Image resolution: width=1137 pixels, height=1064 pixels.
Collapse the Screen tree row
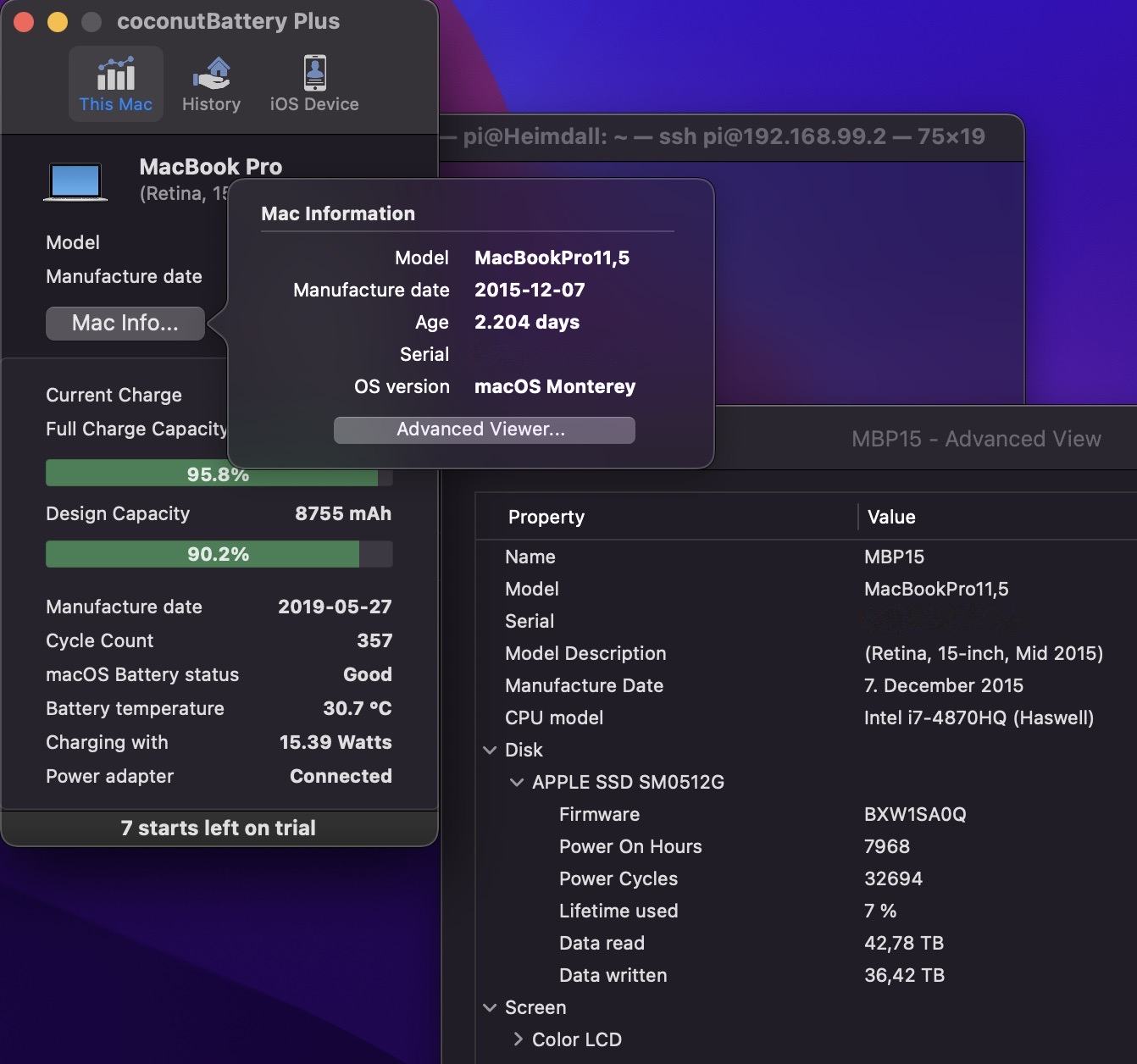(x=490, y=1007)
